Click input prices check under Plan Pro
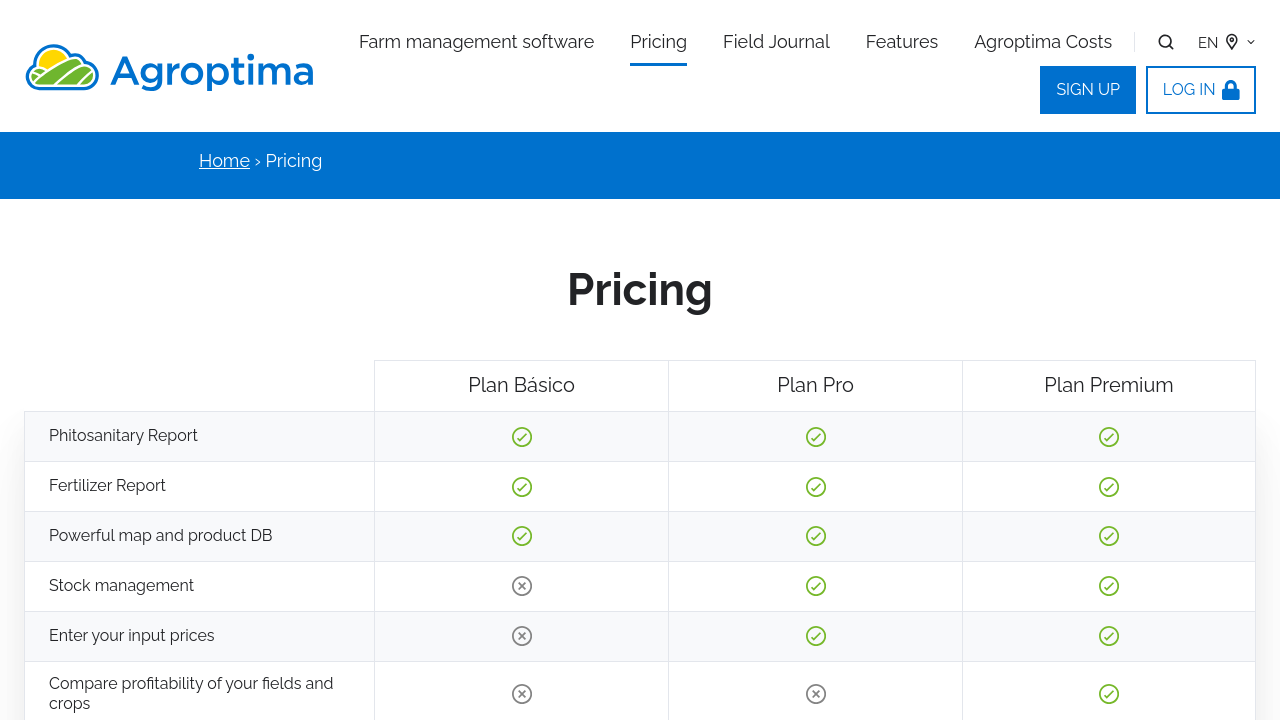Image resolution: width=1280 pixels, height=720 pixels. click(x=816, y=636)
